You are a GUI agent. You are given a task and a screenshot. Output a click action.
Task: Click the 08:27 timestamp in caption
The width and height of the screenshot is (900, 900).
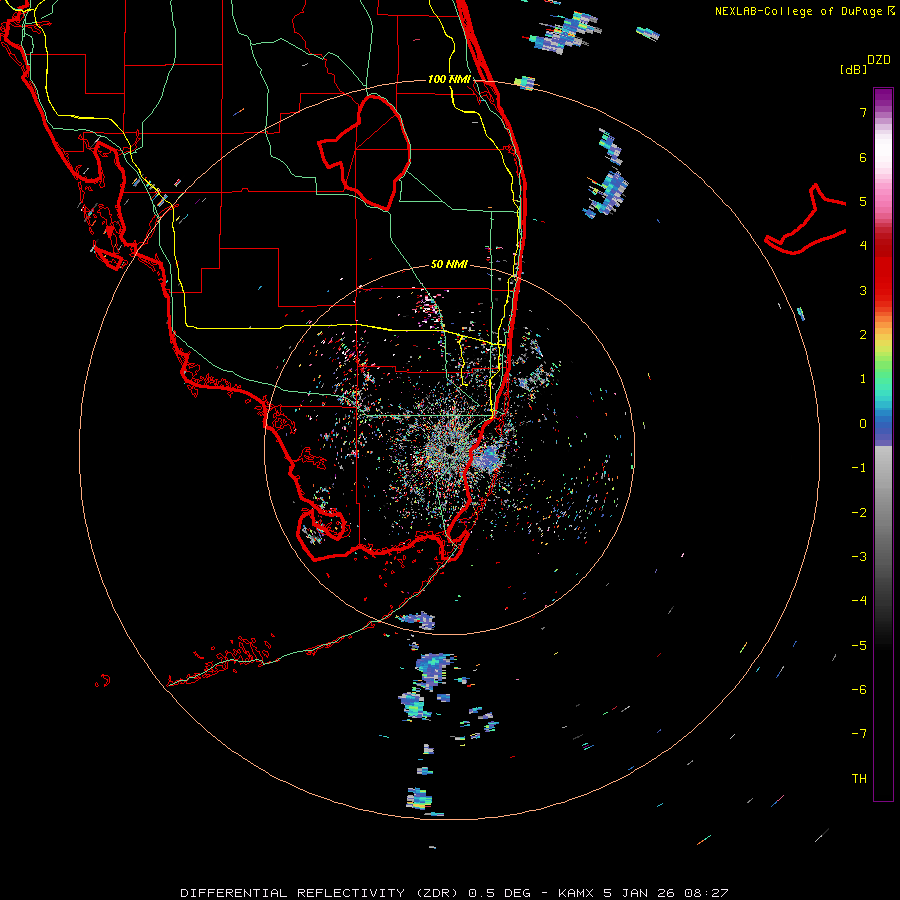706,893
